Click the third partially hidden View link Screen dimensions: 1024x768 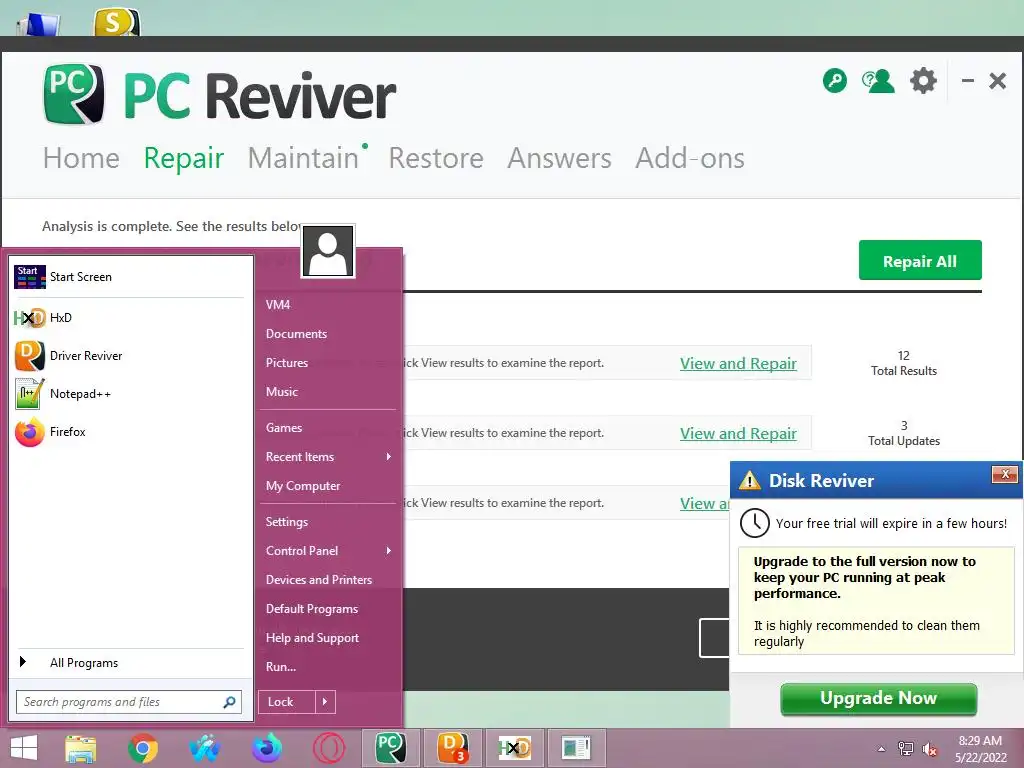(705, 504)
